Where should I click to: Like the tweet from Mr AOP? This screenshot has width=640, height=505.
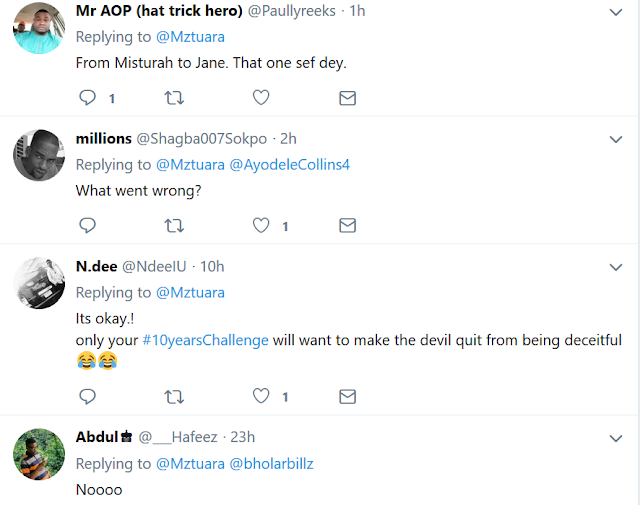pyautogui.click(x=260, y=98)
